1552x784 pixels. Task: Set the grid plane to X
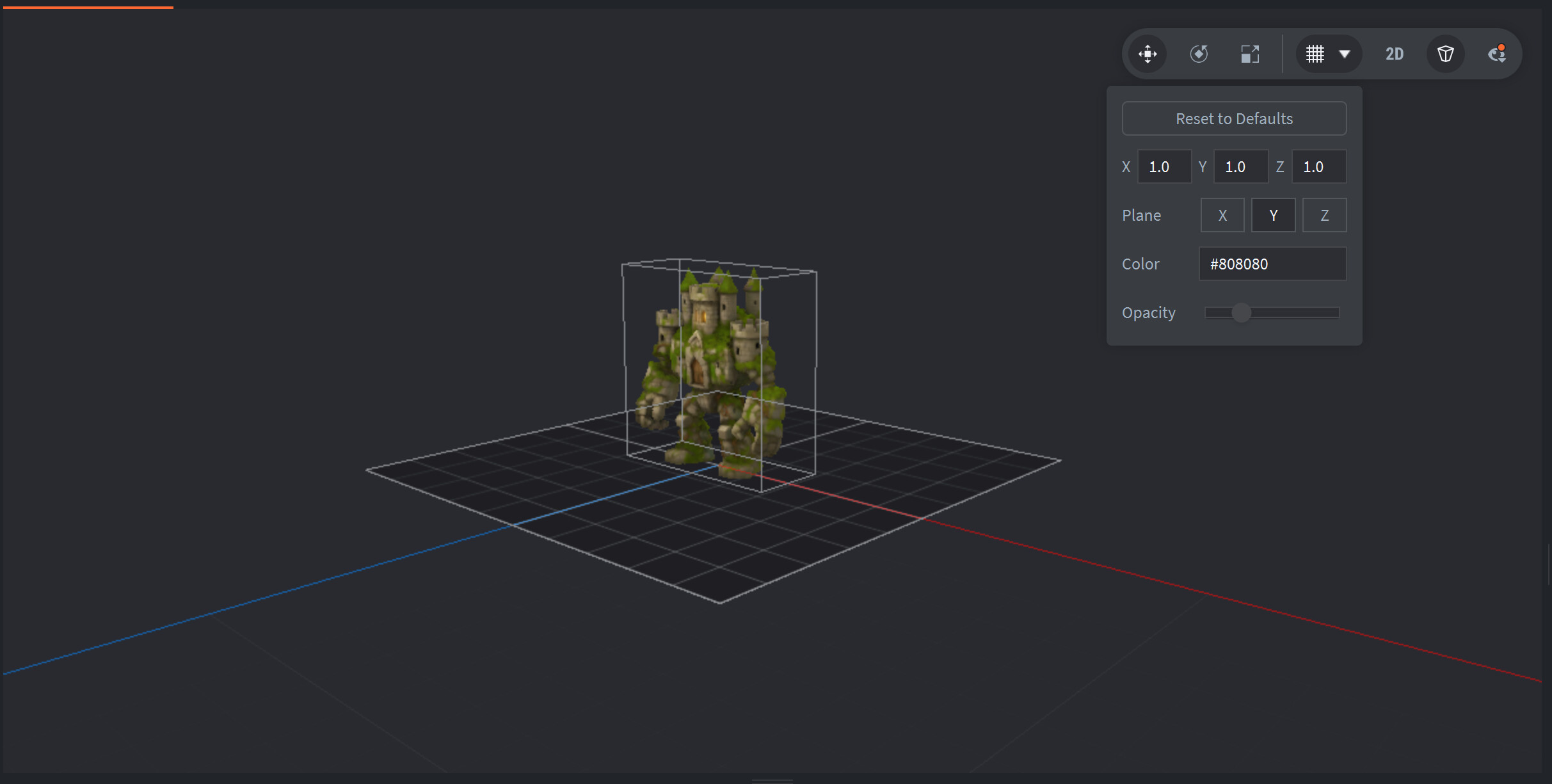[1222, 215]
